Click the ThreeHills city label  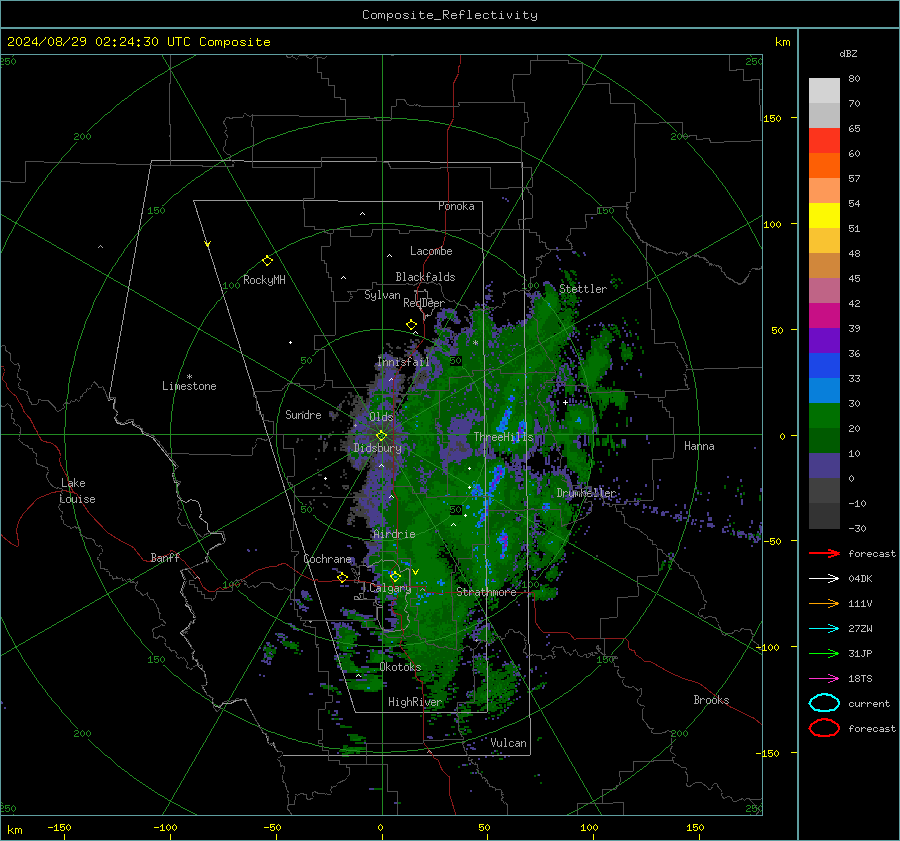tap(503, 437)
